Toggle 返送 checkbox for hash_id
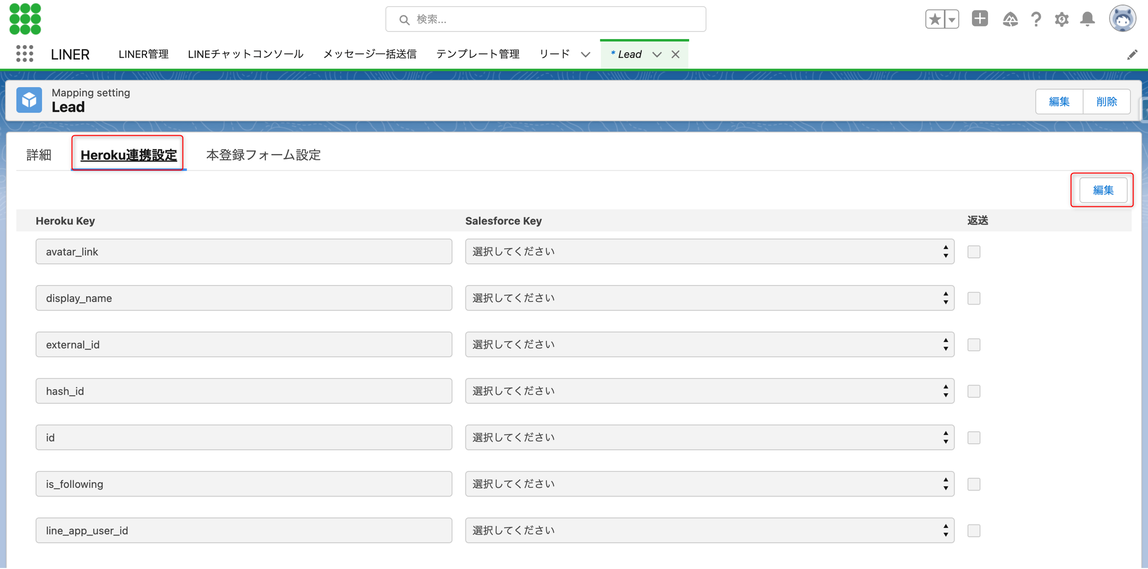This screenshot has height=569, width=1148. pyautogui.click(x=974, y=391)
